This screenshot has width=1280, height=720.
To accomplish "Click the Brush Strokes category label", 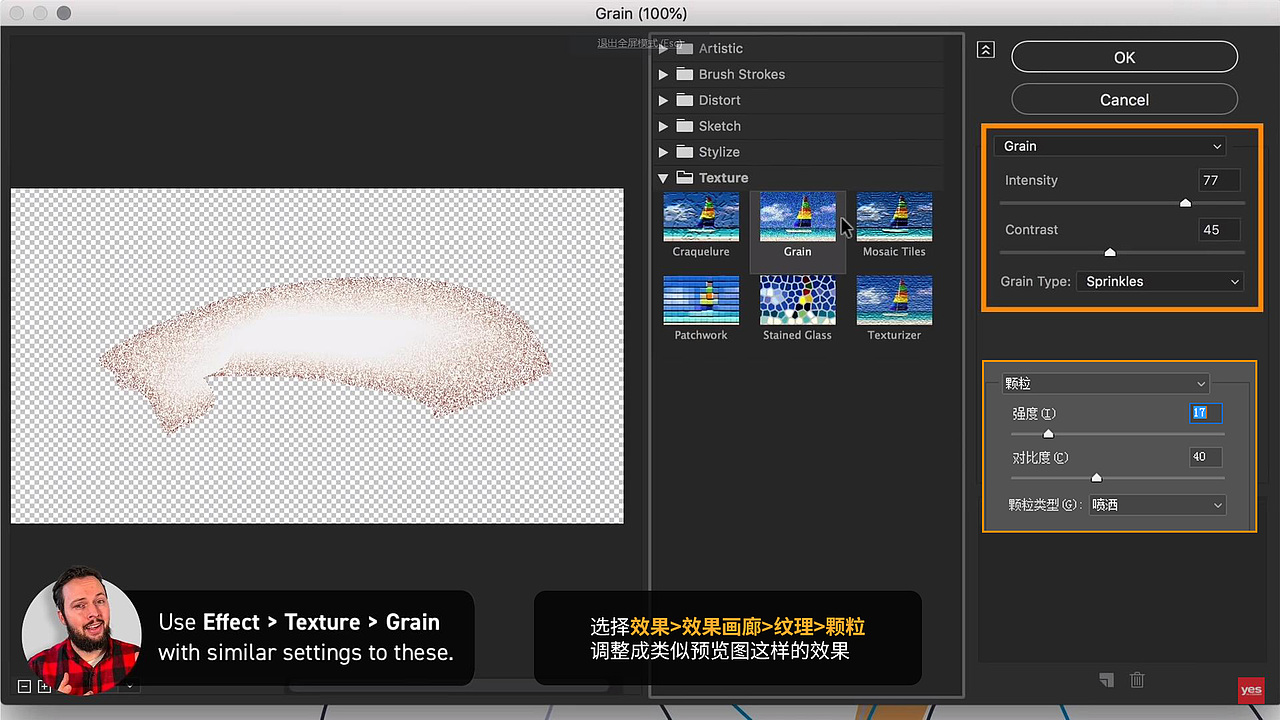I will 742,74.
